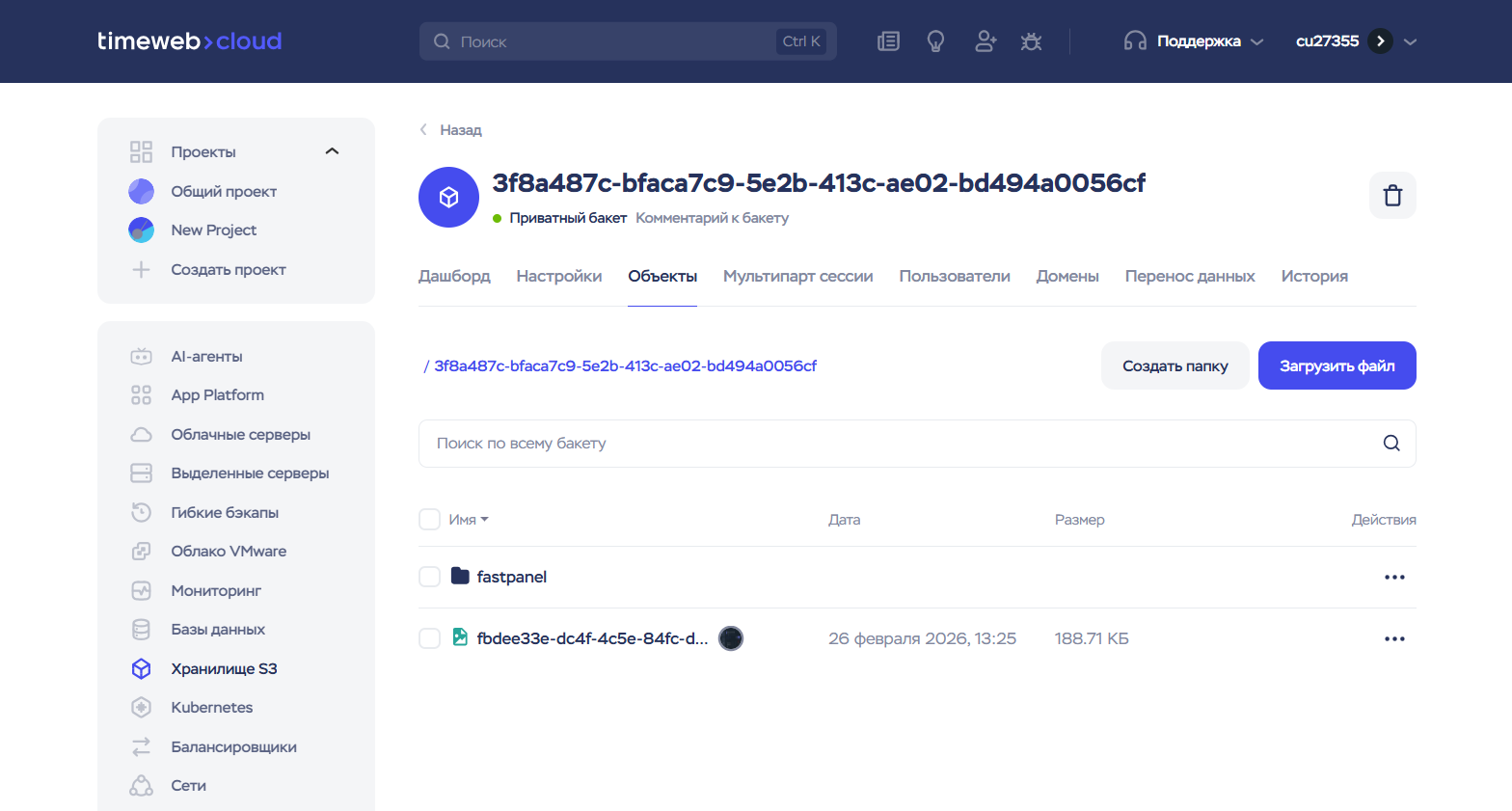Open actions menu for fastpanel folder
Image resolution: width=1512 pixels, height=811 pixels.
pyautogui.click(x=1394, y=577)
